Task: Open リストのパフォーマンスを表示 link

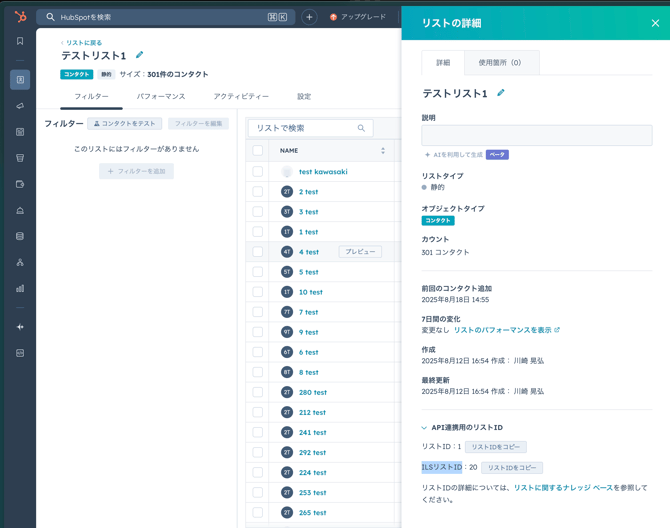Action: click(x=506, y=330)
